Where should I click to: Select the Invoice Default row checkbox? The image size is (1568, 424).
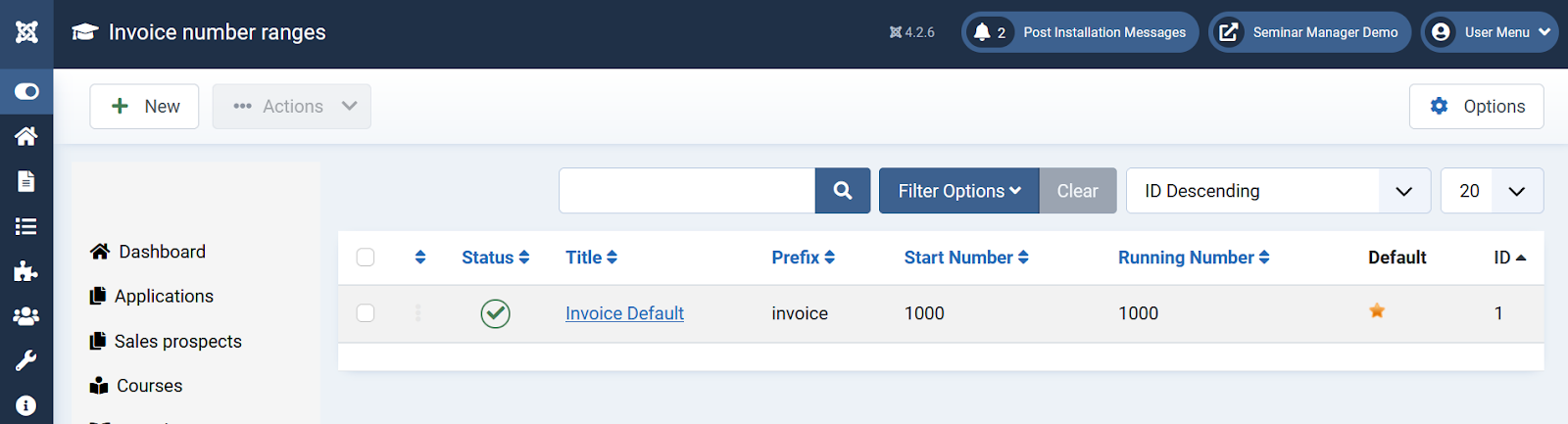(x=366, y=313)
